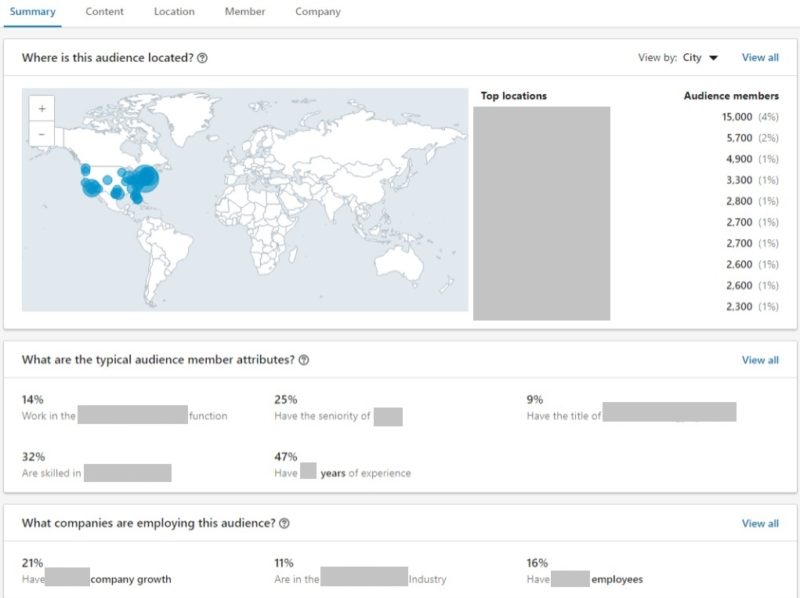Switch to the Content tab
Screen dimensions: 800x598
coord(105,12)
